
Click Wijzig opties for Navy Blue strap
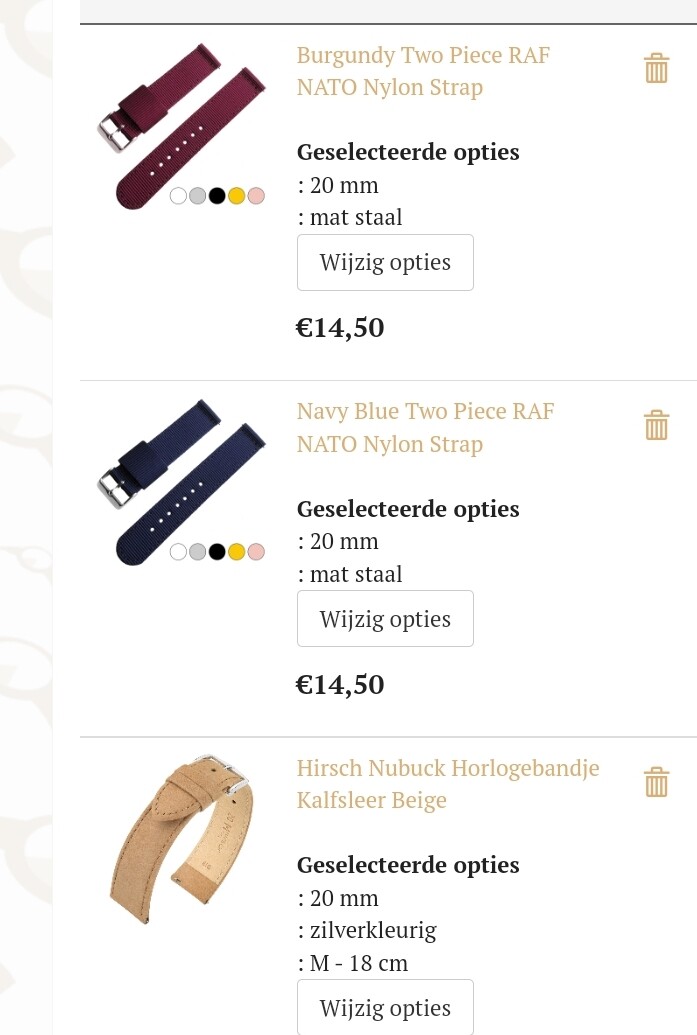pos(385,618)
